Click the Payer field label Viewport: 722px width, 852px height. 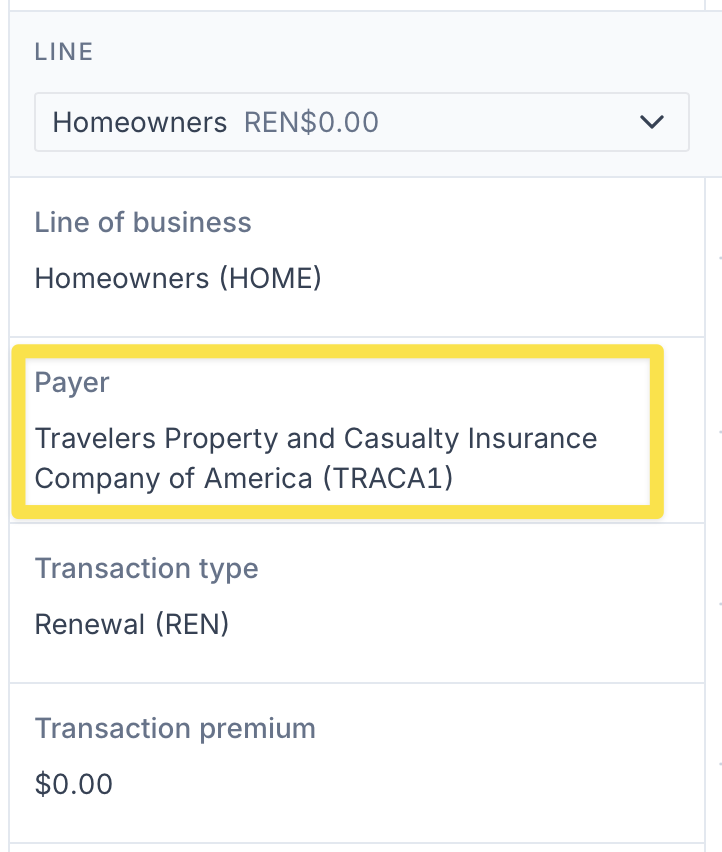coord(72,383)
